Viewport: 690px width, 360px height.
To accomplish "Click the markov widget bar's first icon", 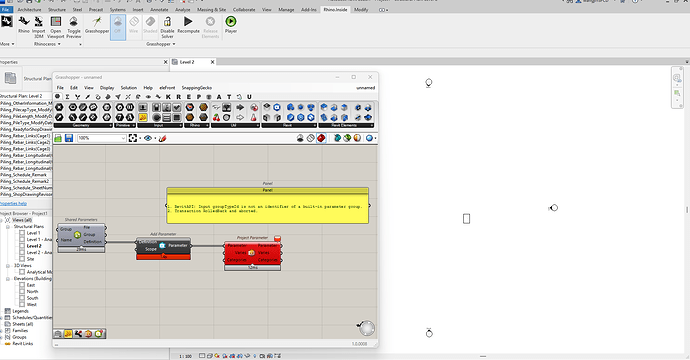I will point(58,334).
